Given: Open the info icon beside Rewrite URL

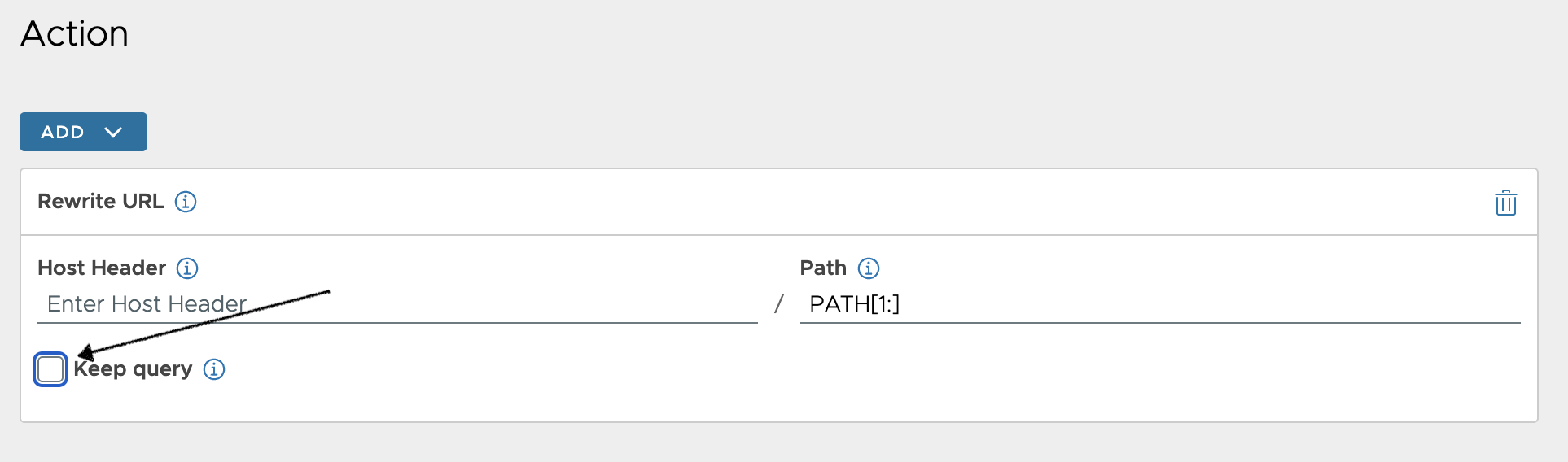Looking at the screenshot, I should 186,202.
